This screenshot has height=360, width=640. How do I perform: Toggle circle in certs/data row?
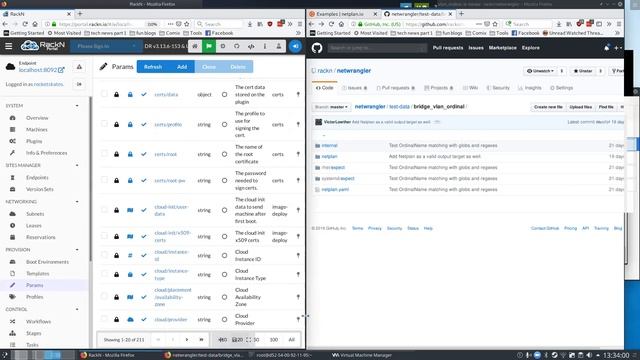[224, 94]
